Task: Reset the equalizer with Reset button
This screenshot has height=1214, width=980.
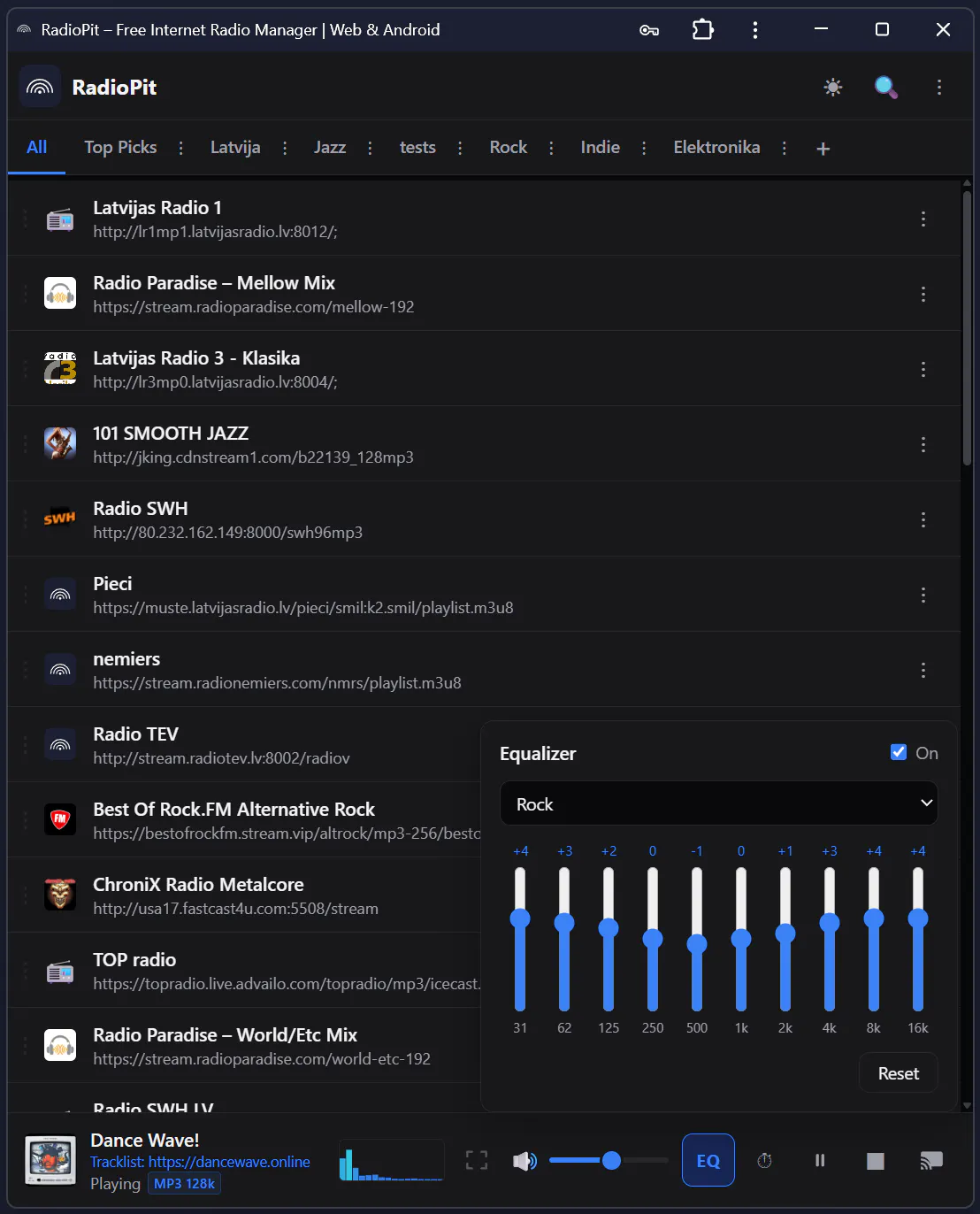Action: [899, 1073]
